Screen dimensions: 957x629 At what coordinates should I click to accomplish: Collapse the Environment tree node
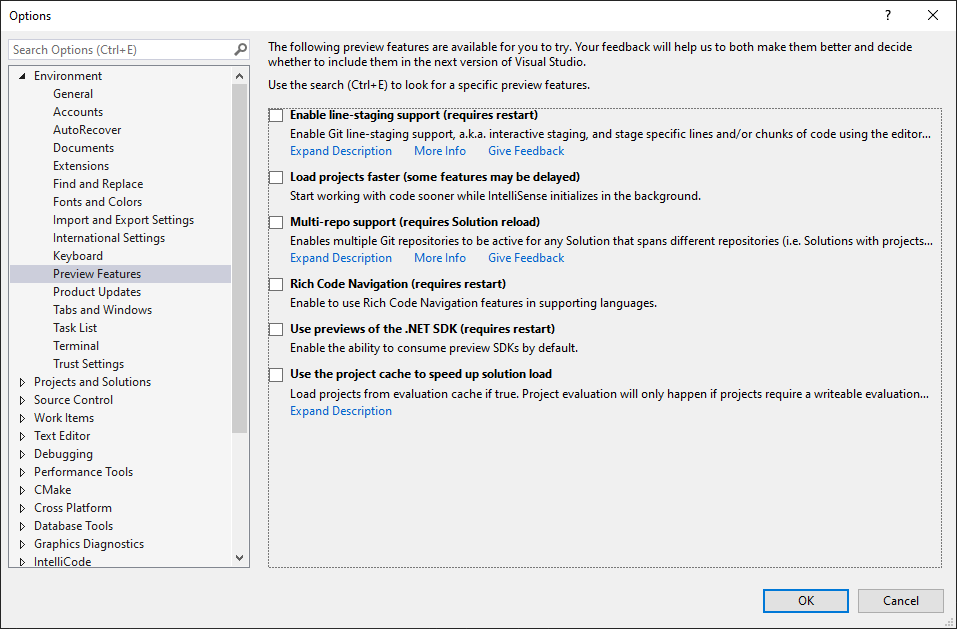(23, 76)
